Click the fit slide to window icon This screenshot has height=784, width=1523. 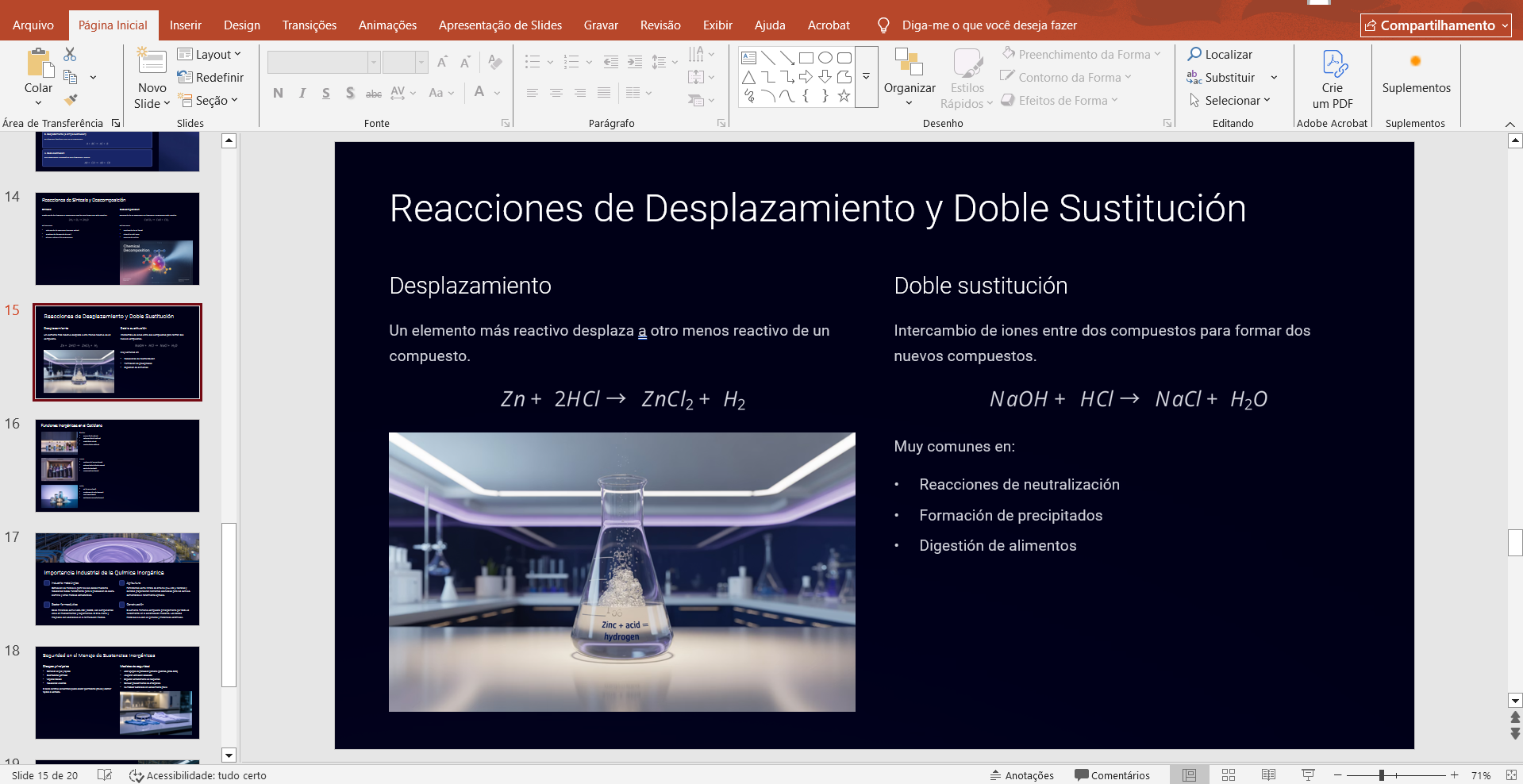[x=1510, y=775]
